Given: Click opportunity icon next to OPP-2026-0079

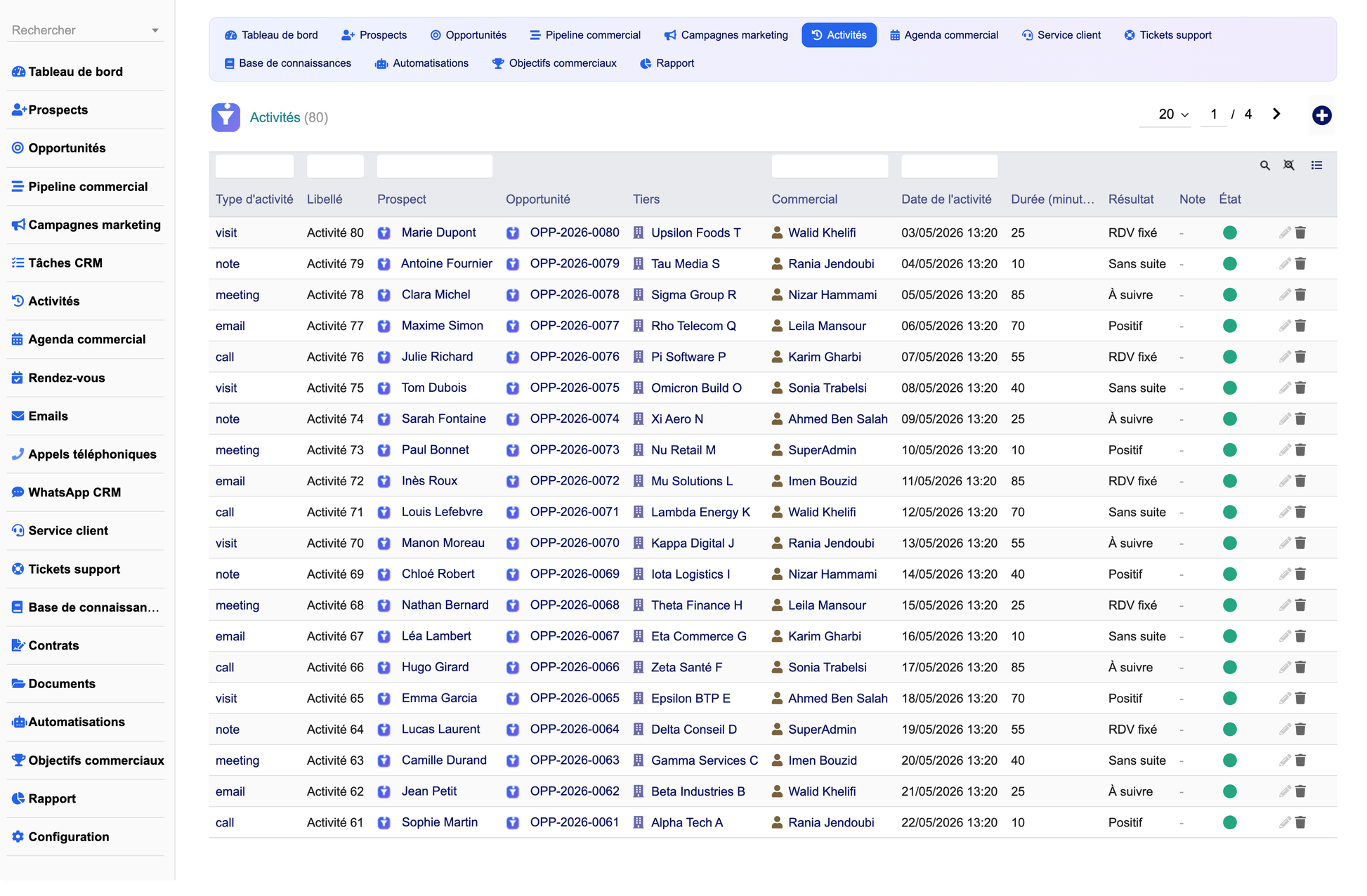Looking at the screenshot, I should point(513,264).
